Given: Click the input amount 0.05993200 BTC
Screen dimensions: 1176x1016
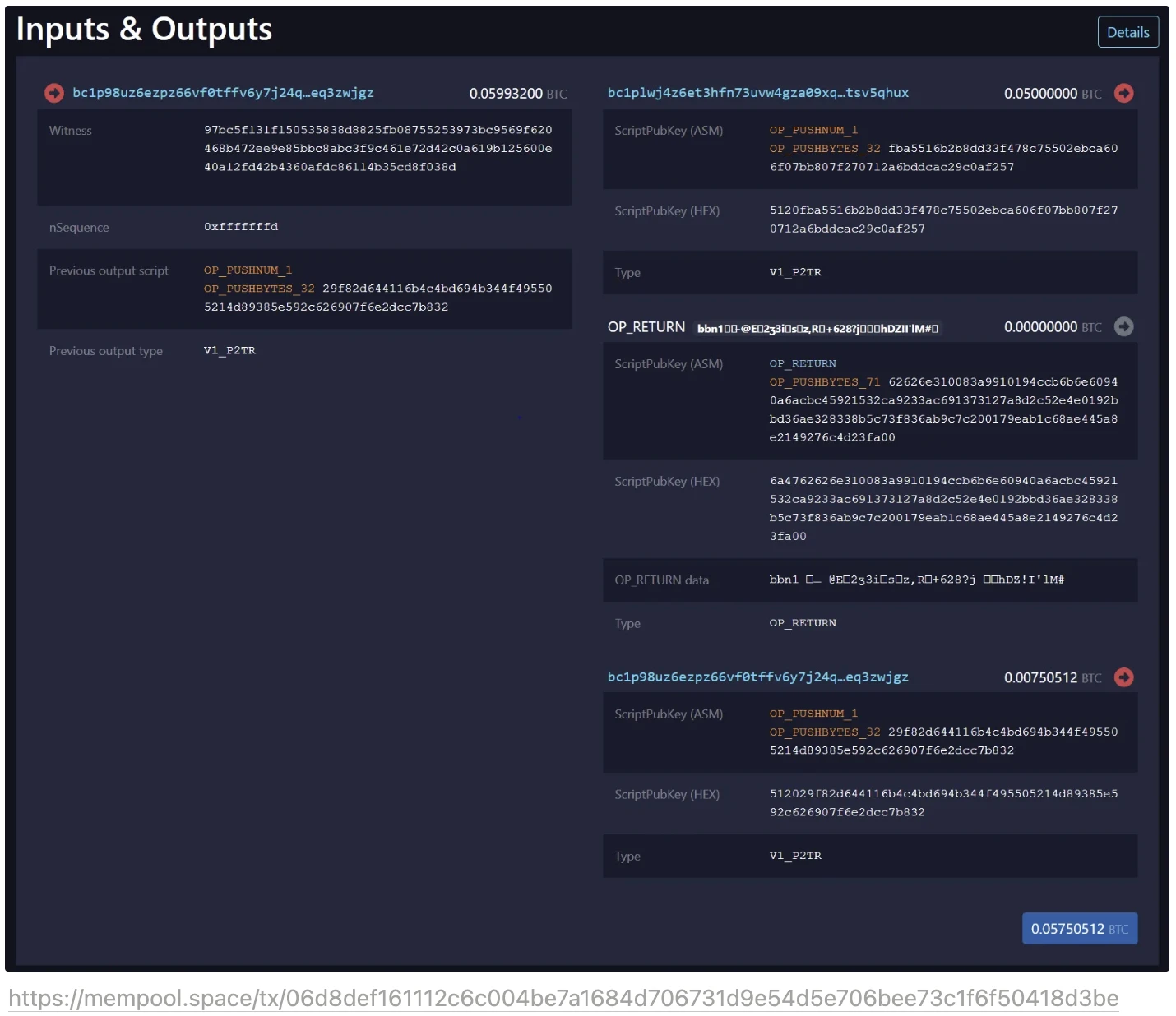Looking at the screenshot, I should pos(517,94).
